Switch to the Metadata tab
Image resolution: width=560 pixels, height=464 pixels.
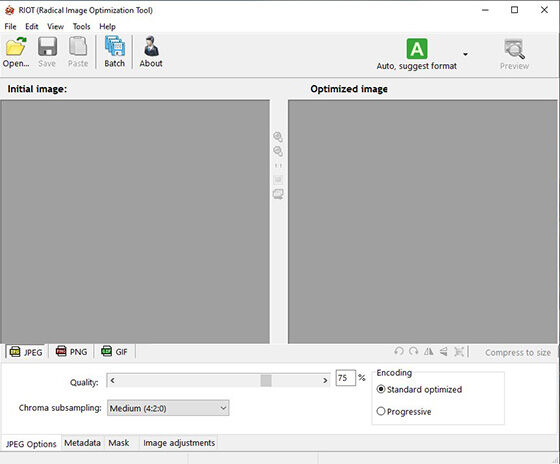click(82, 443)
